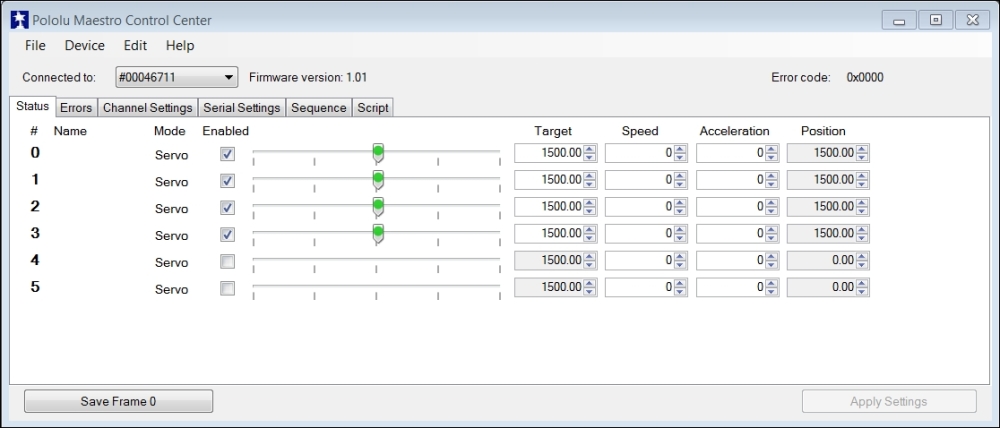Viewport: 1000px width, 428px height.
Task: Click the channel 4 slider track
Action: 376,260
